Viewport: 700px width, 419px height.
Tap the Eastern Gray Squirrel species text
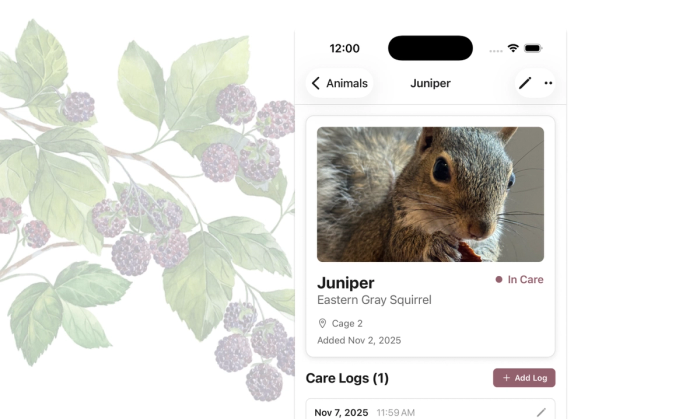(374, 300)
